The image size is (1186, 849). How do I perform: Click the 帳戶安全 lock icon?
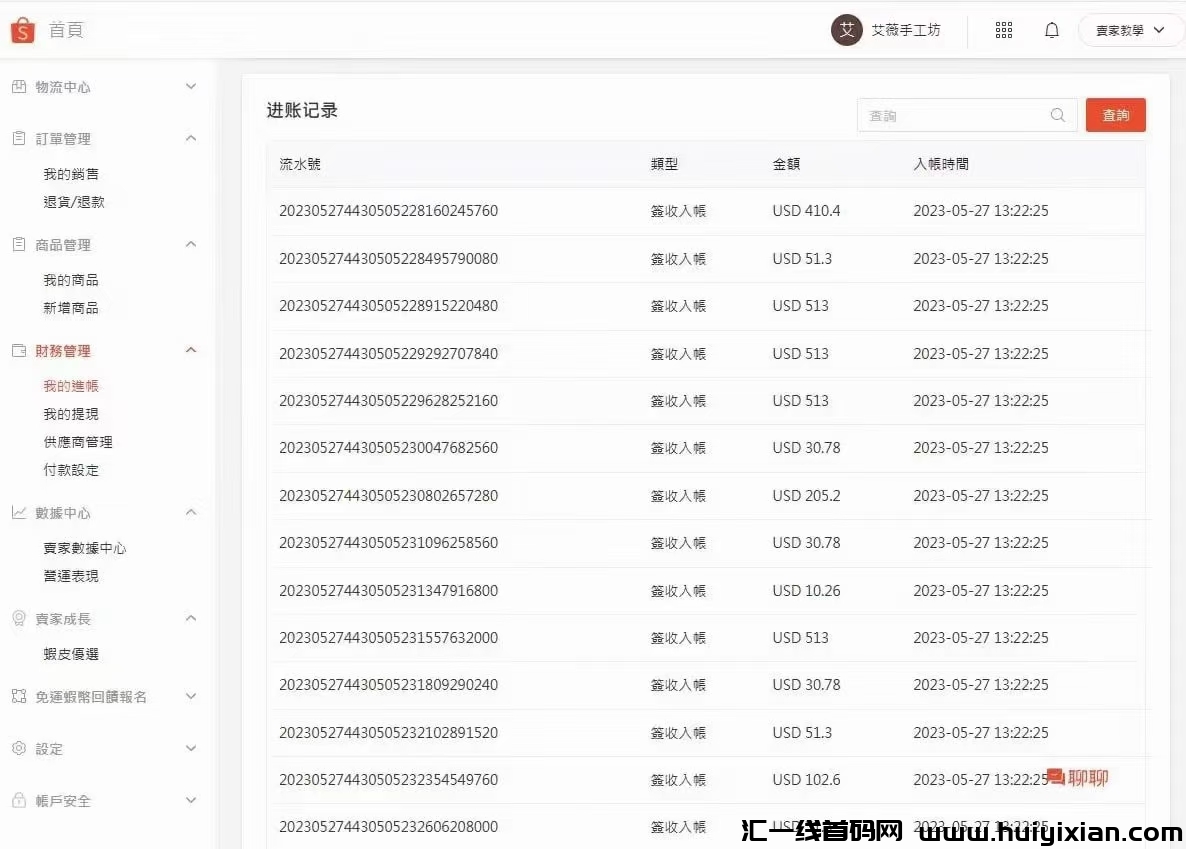[19, 801]
